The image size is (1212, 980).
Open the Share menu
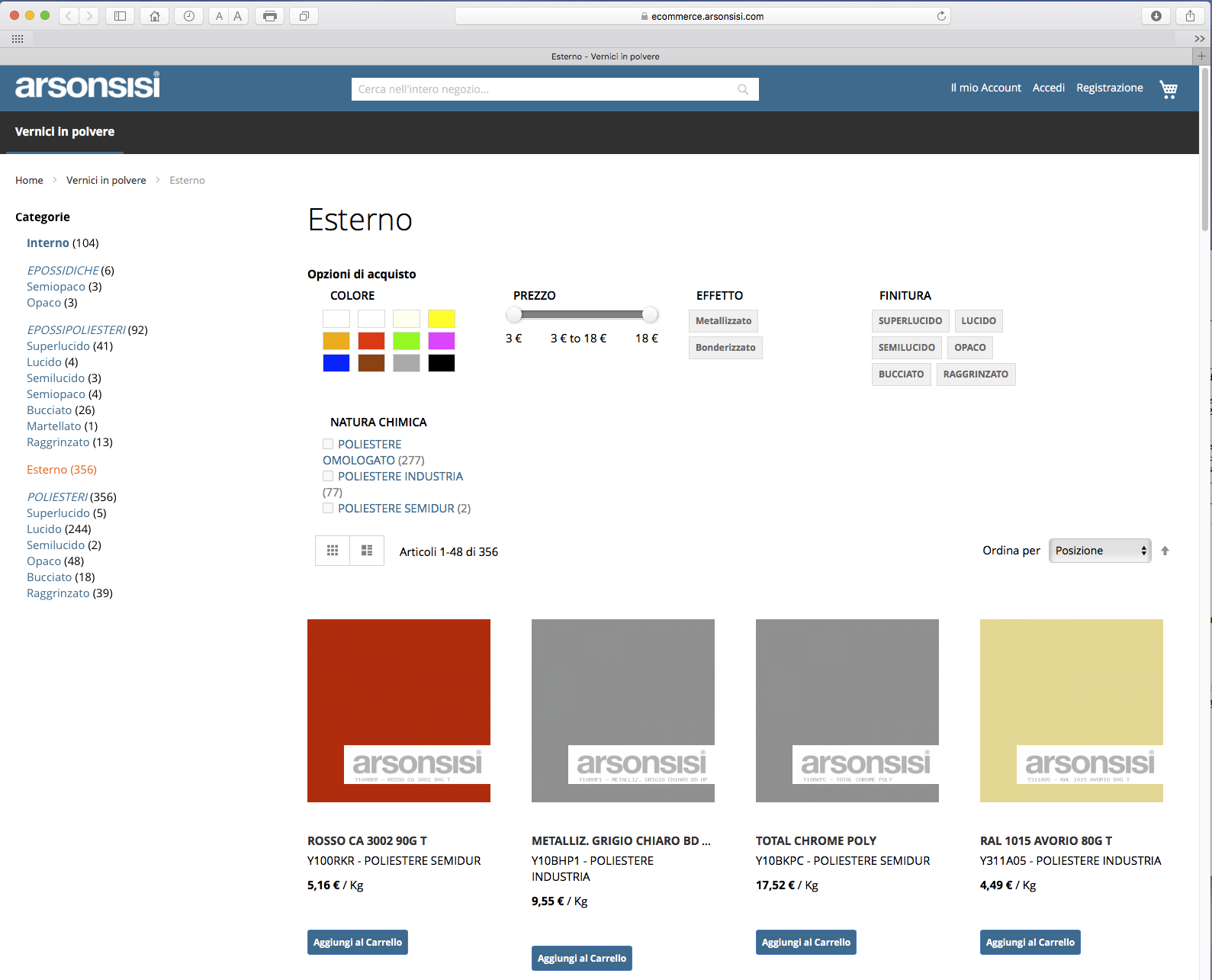1190,16
